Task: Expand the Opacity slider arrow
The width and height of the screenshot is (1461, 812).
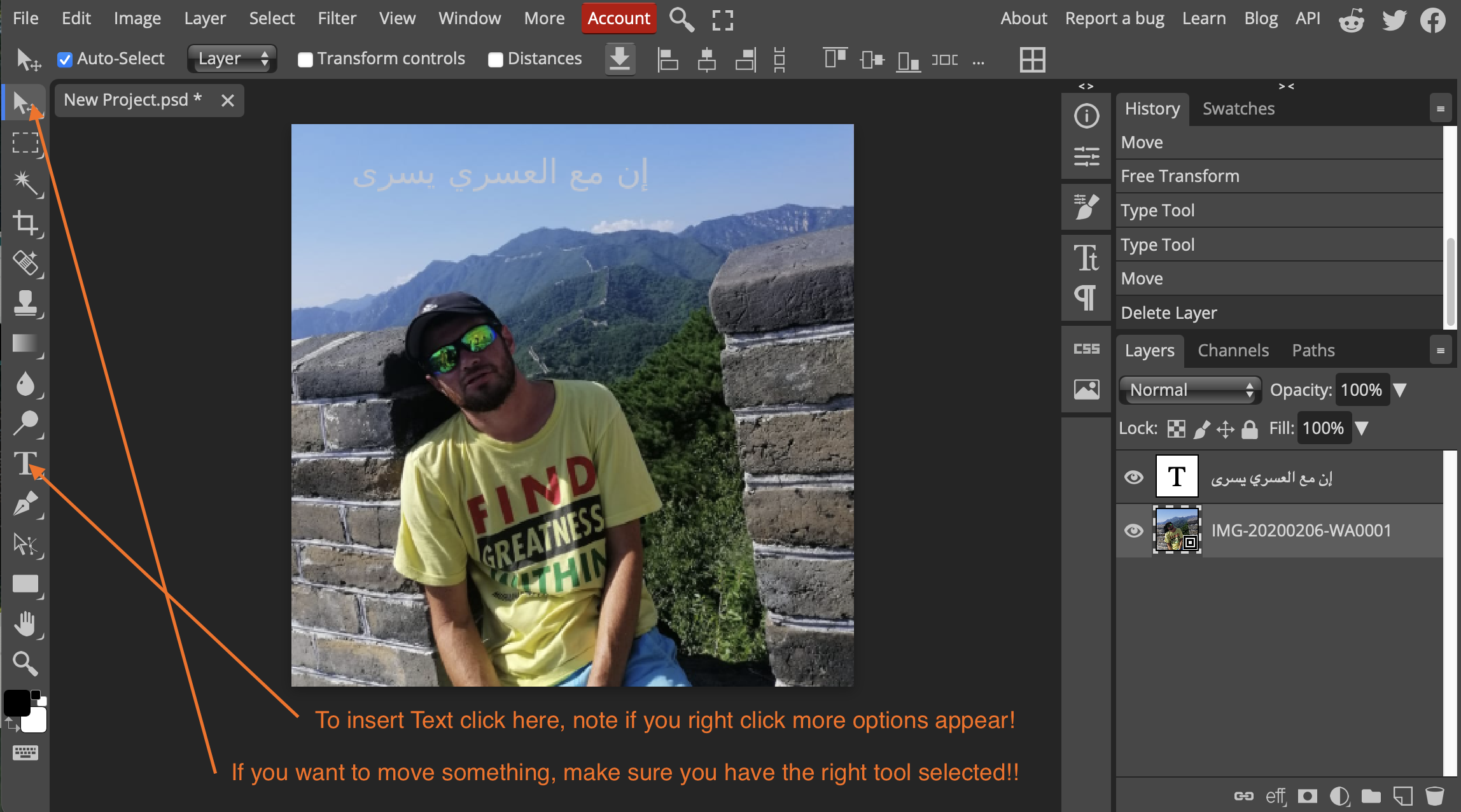Action: click(x=1400, y=389)
